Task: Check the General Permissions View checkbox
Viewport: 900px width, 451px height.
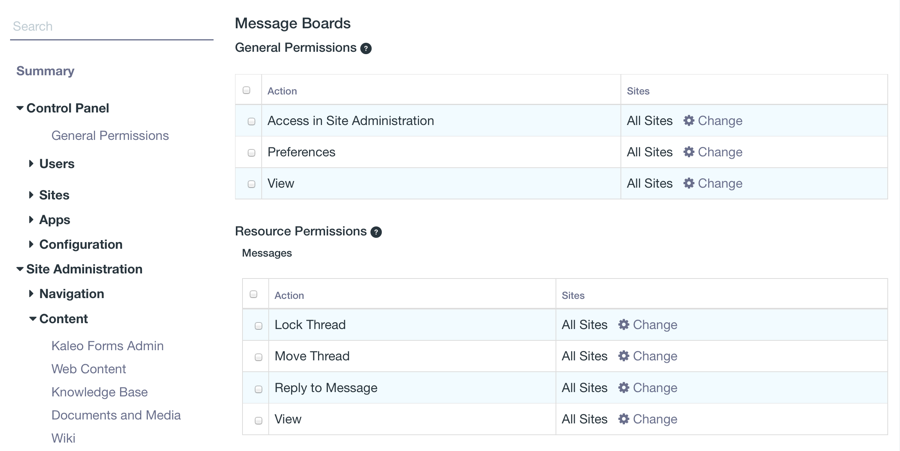Action: tap(251, 184)
